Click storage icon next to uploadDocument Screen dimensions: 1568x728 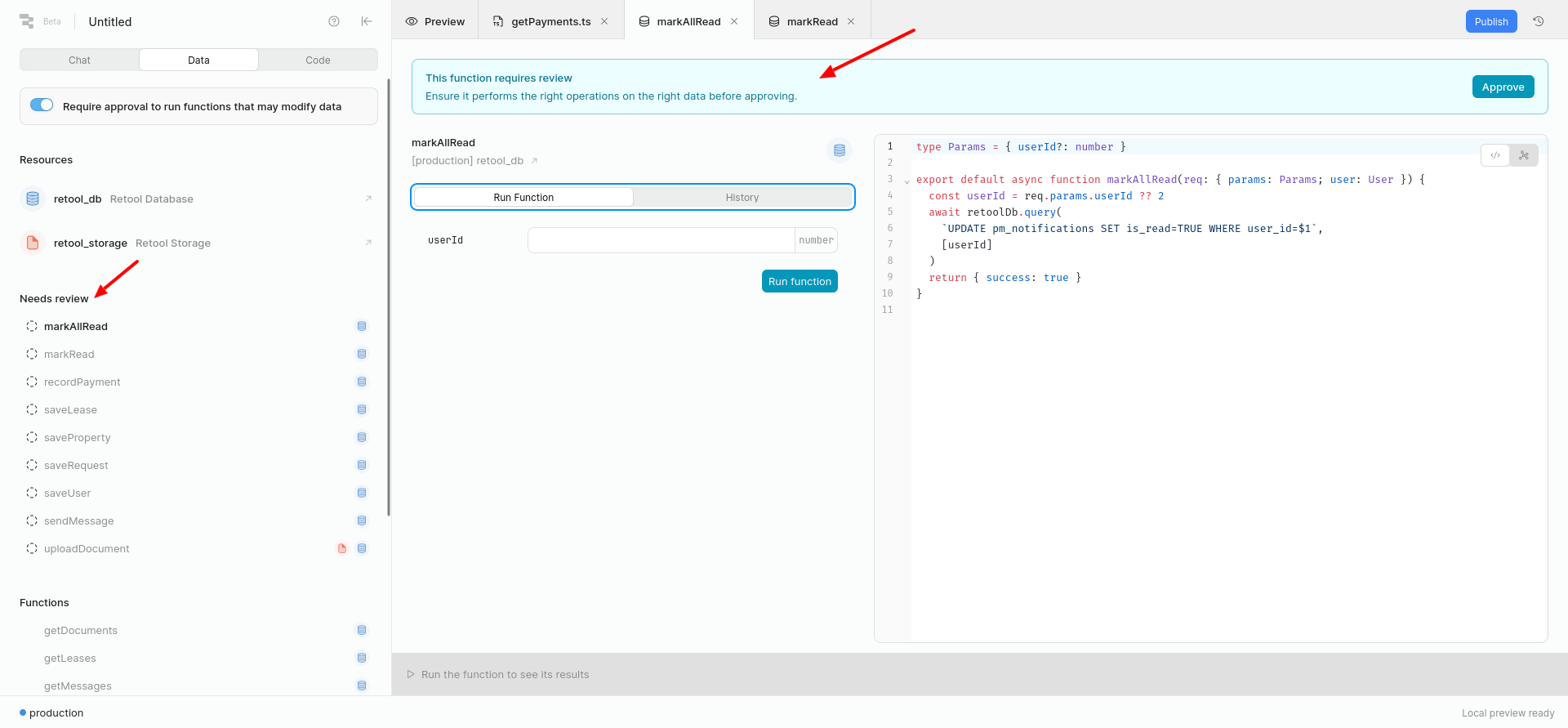tap(342, 548)
